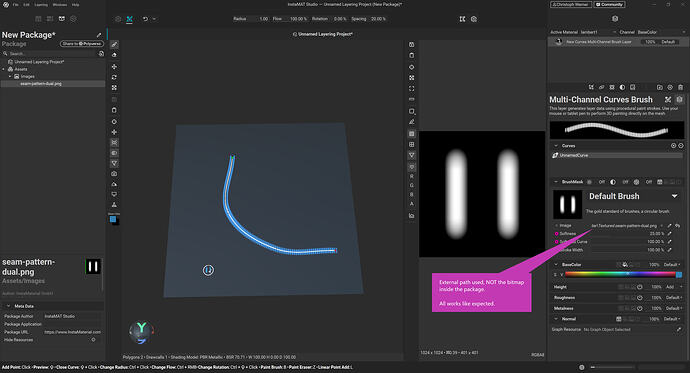Collapse the Meta Data section
The image size is (690, 373).
point(8,306)
